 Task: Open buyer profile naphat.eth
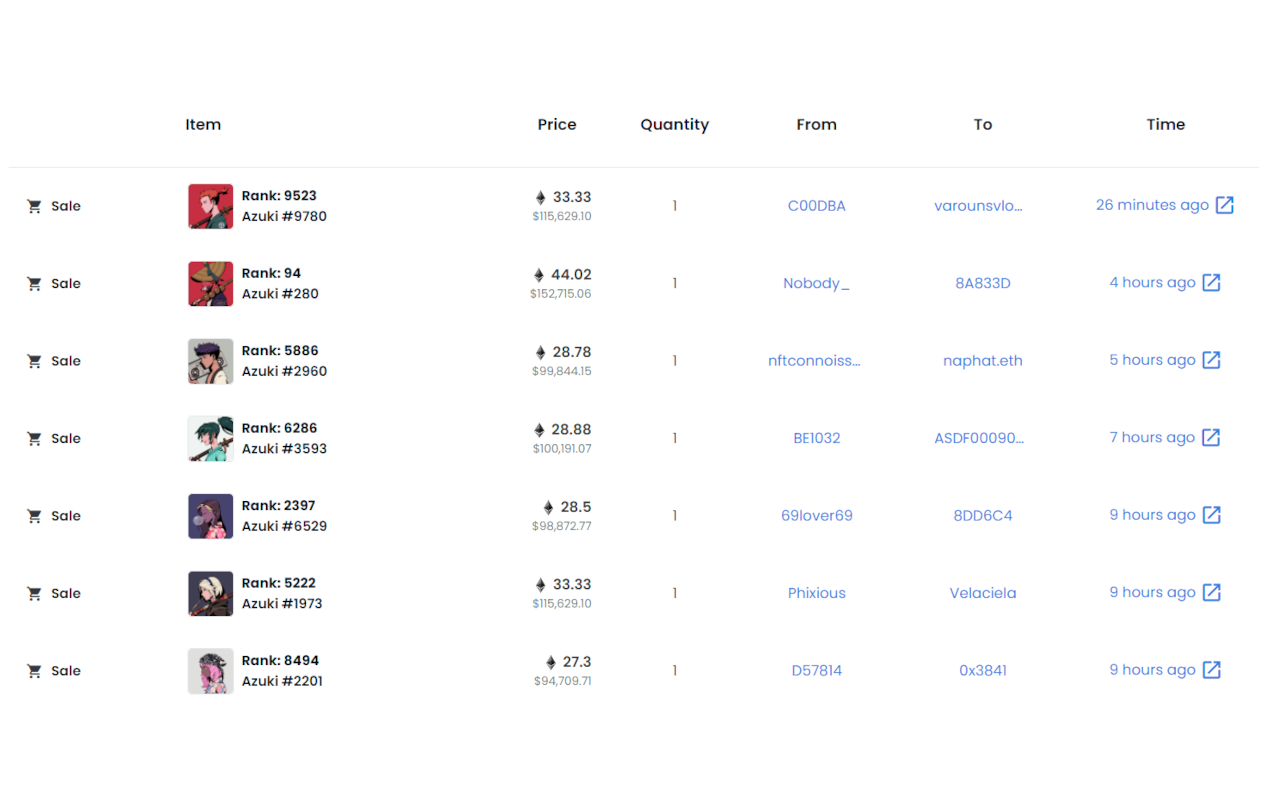[983, 361]
